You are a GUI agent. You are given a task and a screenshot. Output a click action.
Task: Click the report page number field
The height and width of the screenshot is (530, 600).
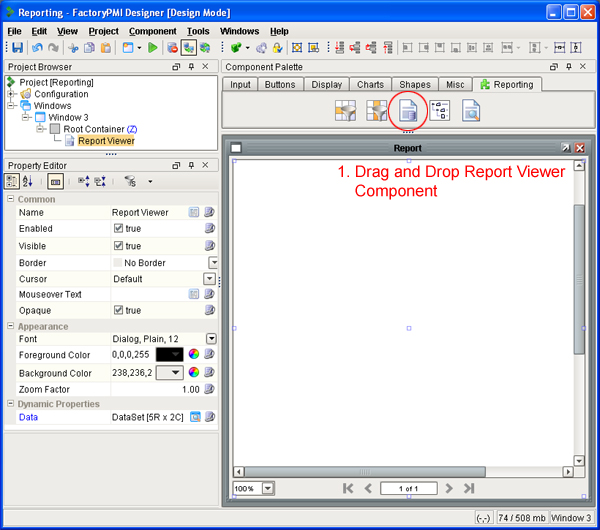coord(409,488)
